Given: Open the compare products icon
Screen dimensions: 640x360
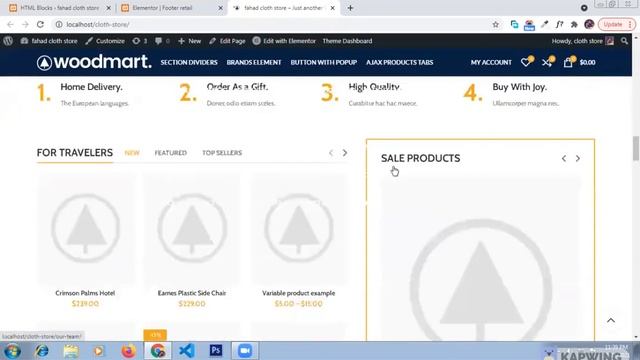Looking at the screenshot, I should [x=547, y=62].
